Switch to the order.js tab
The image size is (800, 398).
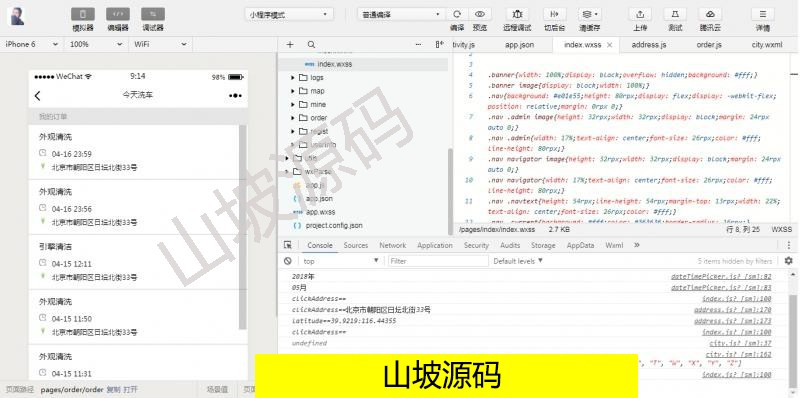click(709, 45)
